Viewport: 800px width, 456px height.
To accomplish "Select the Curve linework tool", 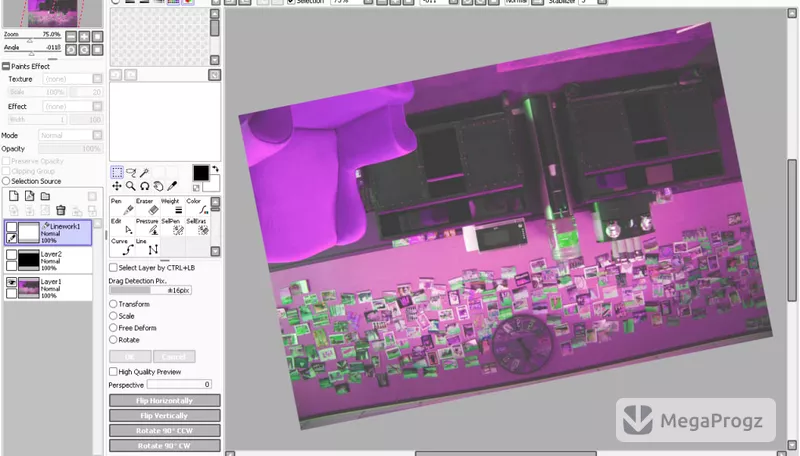I will tap(123, 247).
